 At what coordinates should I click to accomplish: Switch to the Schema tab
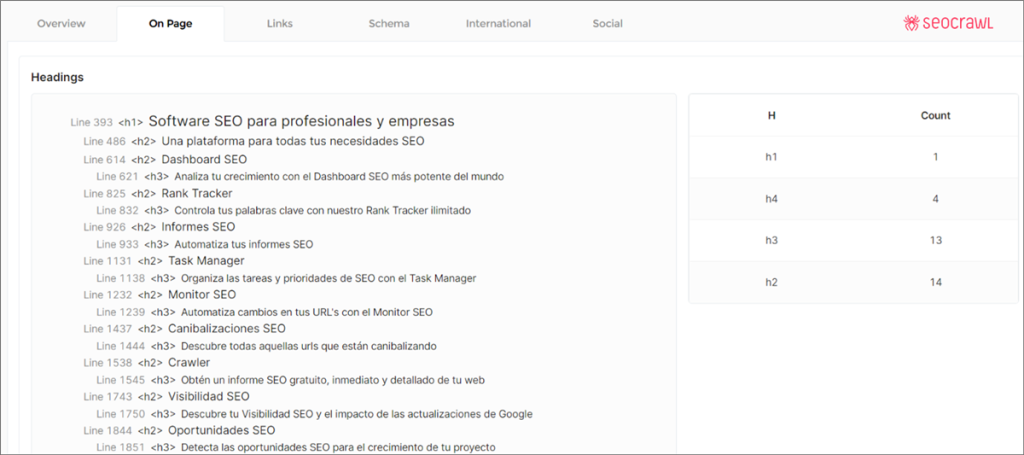[389, 24]
